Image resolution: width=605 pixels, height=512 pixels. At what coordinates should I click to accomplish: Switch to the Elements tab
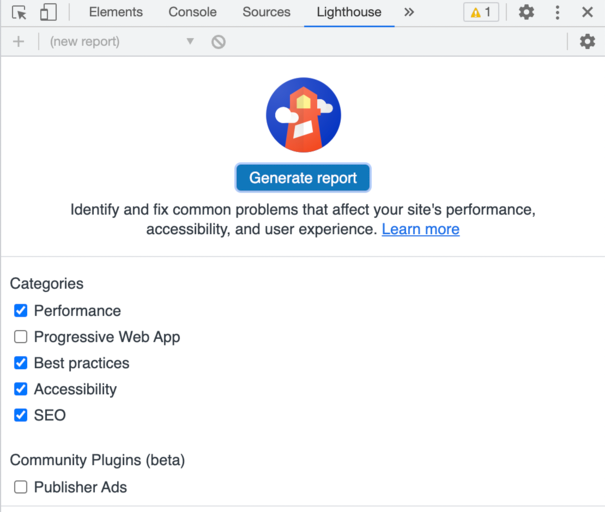[x=116, y=13]
